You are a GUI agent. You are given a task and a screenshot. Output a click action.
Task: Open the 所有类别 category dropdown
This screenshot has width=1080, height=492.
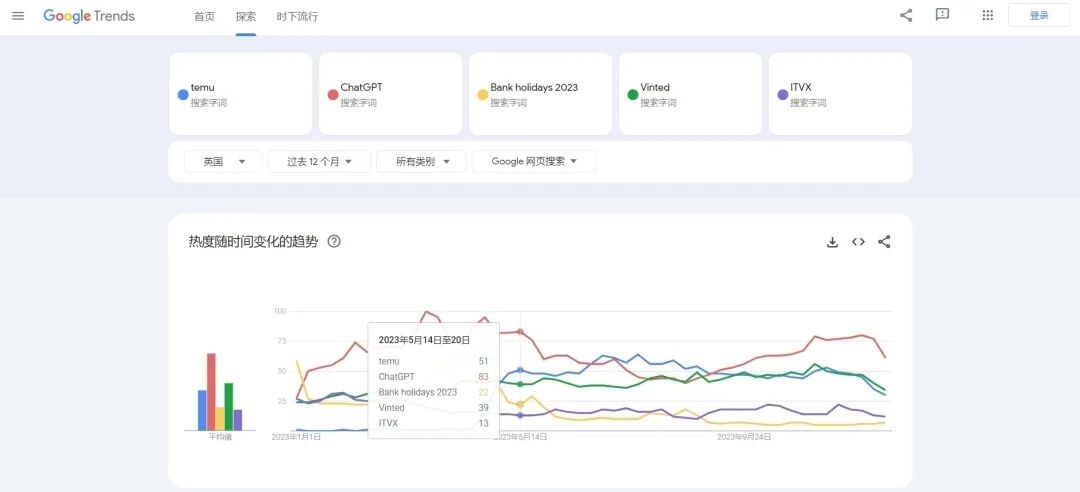tap(422, 161)
